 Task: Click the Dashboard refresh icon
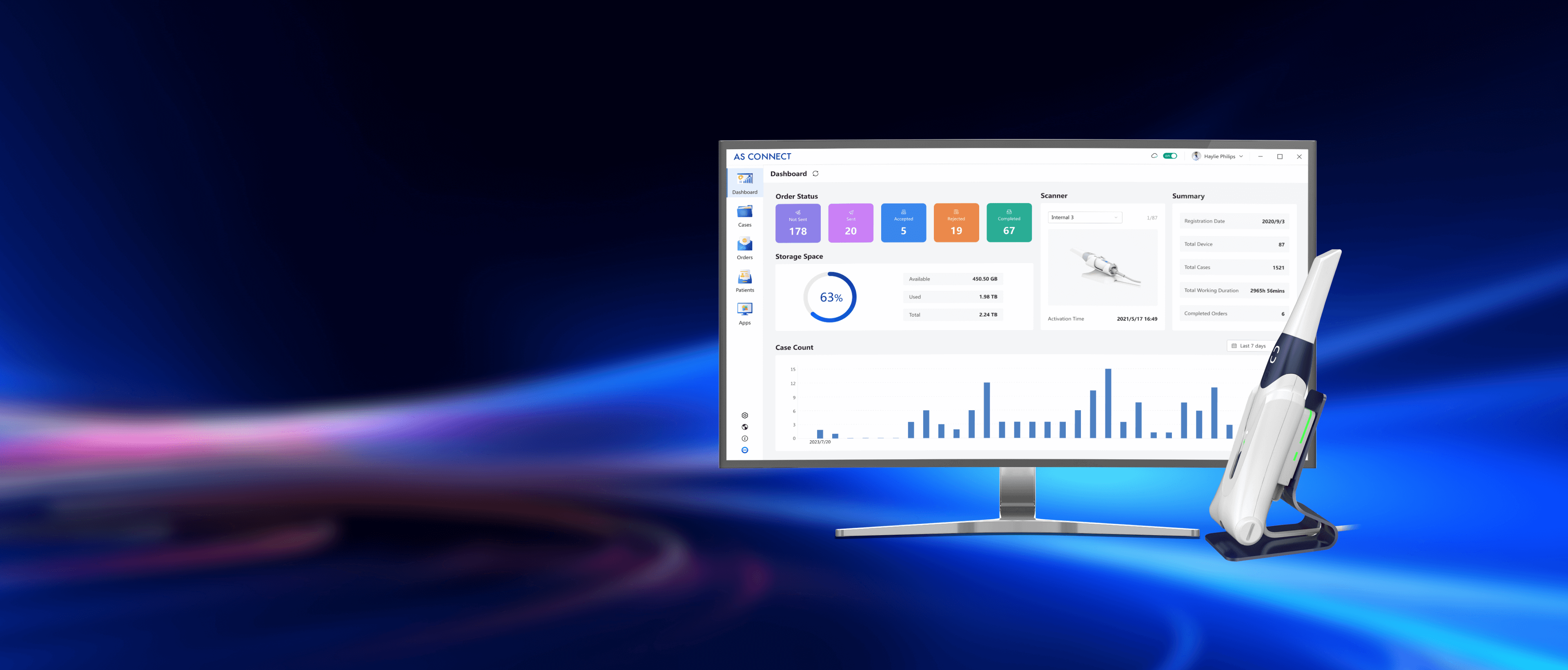pos(816,174)
